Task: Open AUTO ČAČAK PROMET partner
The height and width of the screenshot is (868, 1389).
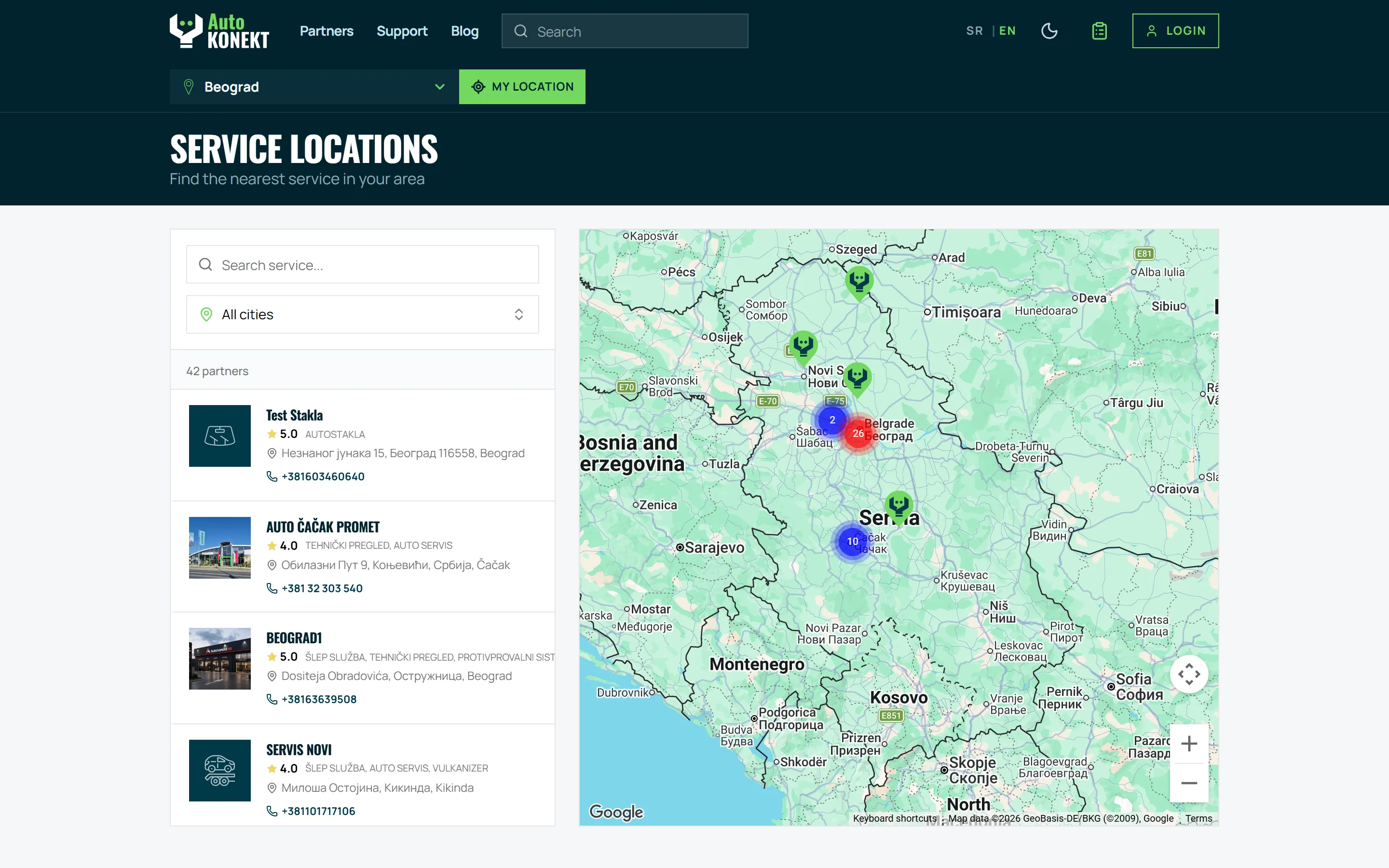Action: coord(323,527)
